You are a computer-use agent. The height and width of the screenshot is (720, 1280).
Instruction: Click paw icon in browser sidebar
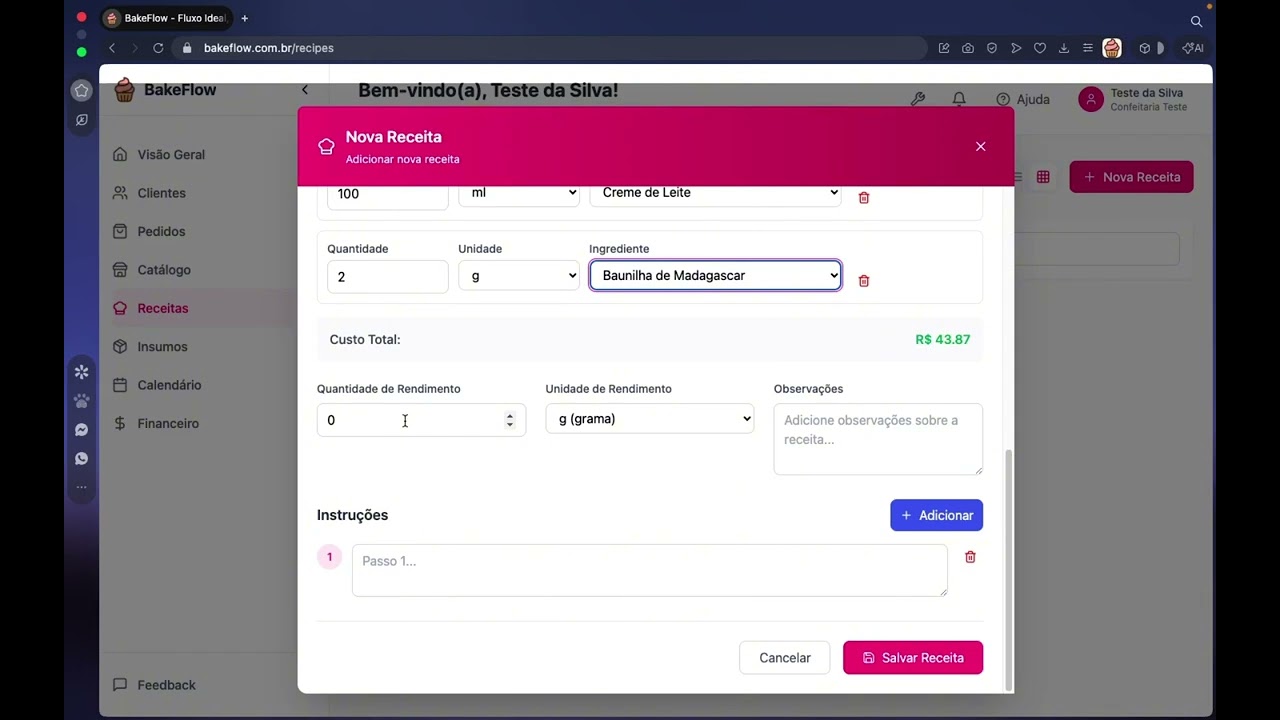(82, 401)
